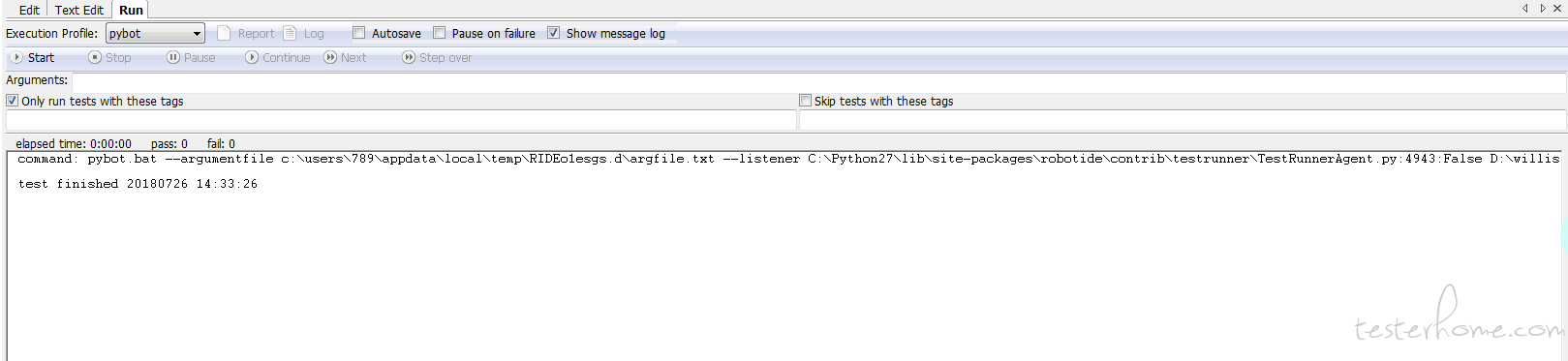1568x361 pixels.
Task: Enable Pause on failure checkbox
Action: (x=440, y=33)
